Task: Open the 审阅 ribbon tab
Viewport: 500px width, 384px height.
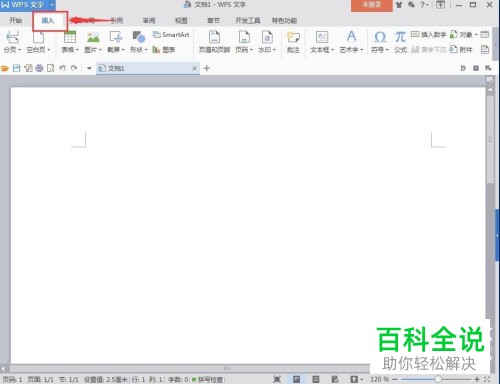Action: (149, 21)
